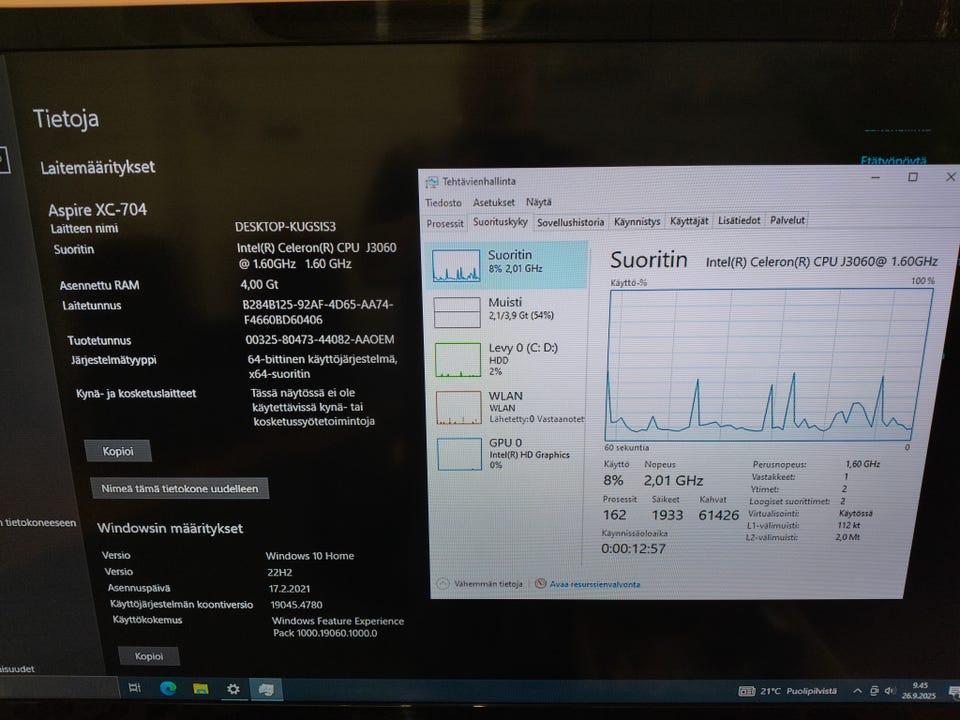Click the Laitemääritykset section heading
Viewport: 960px width, 720px height.
[x=97, y=167]
